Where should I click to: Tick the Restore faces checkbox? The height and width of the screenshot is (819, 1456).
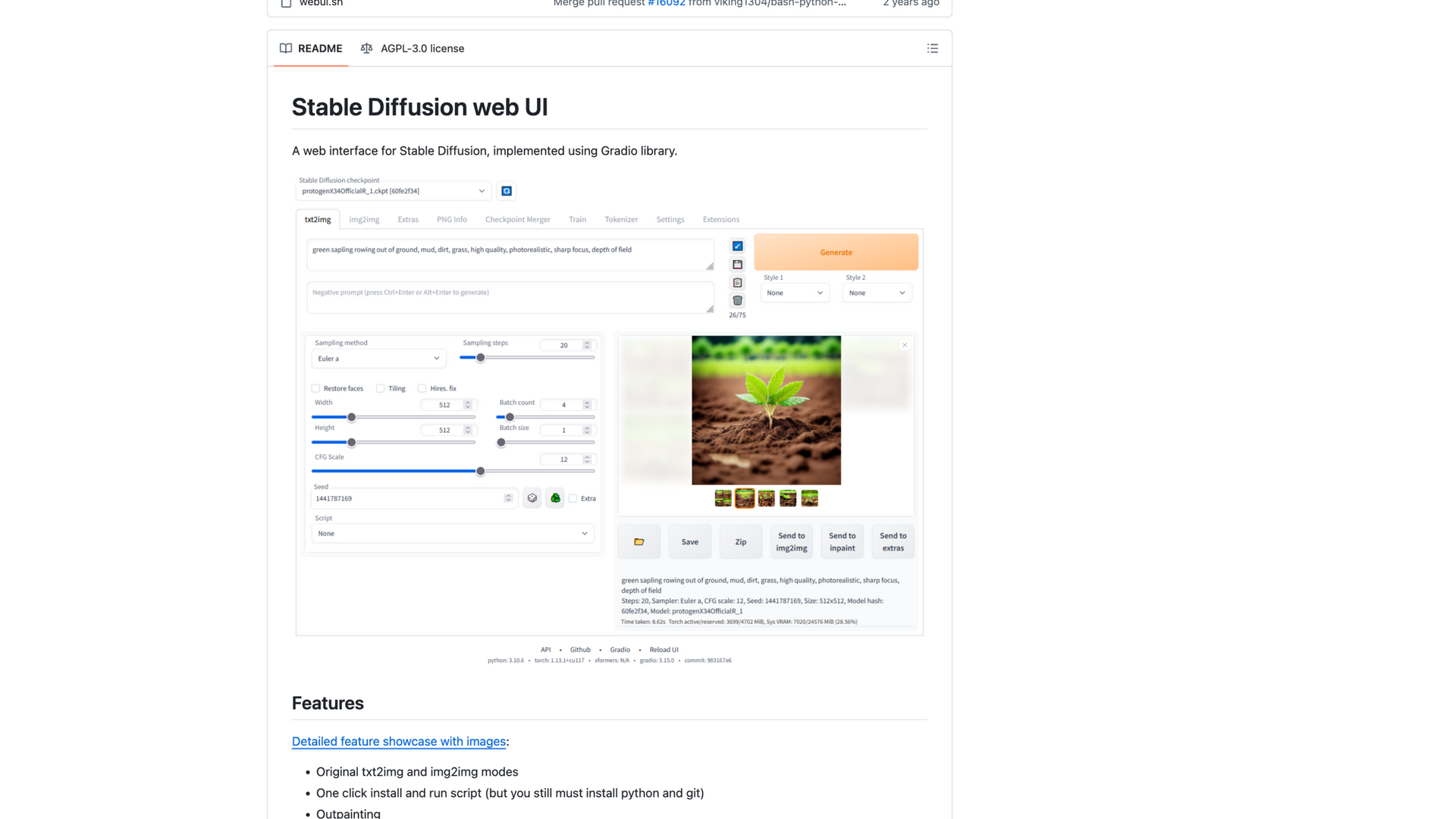point(315,388)
